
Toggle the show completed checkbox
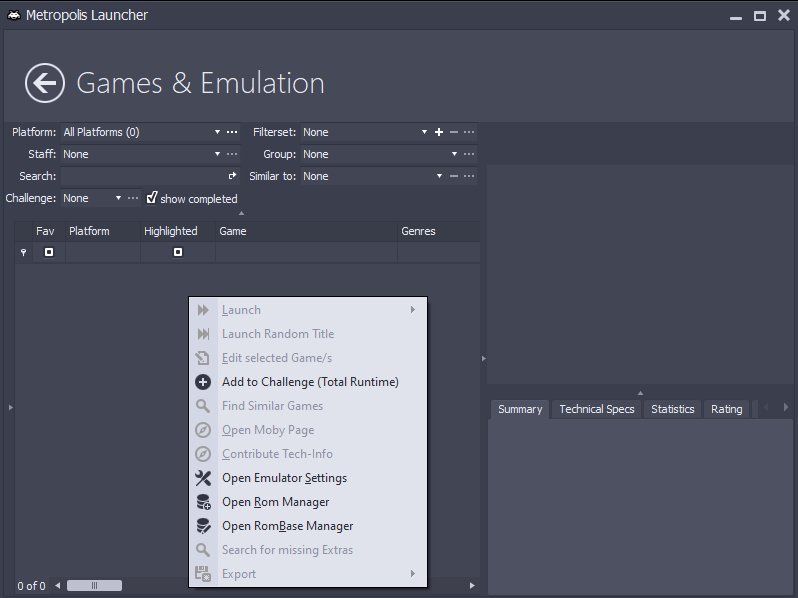tap(152, 197)
